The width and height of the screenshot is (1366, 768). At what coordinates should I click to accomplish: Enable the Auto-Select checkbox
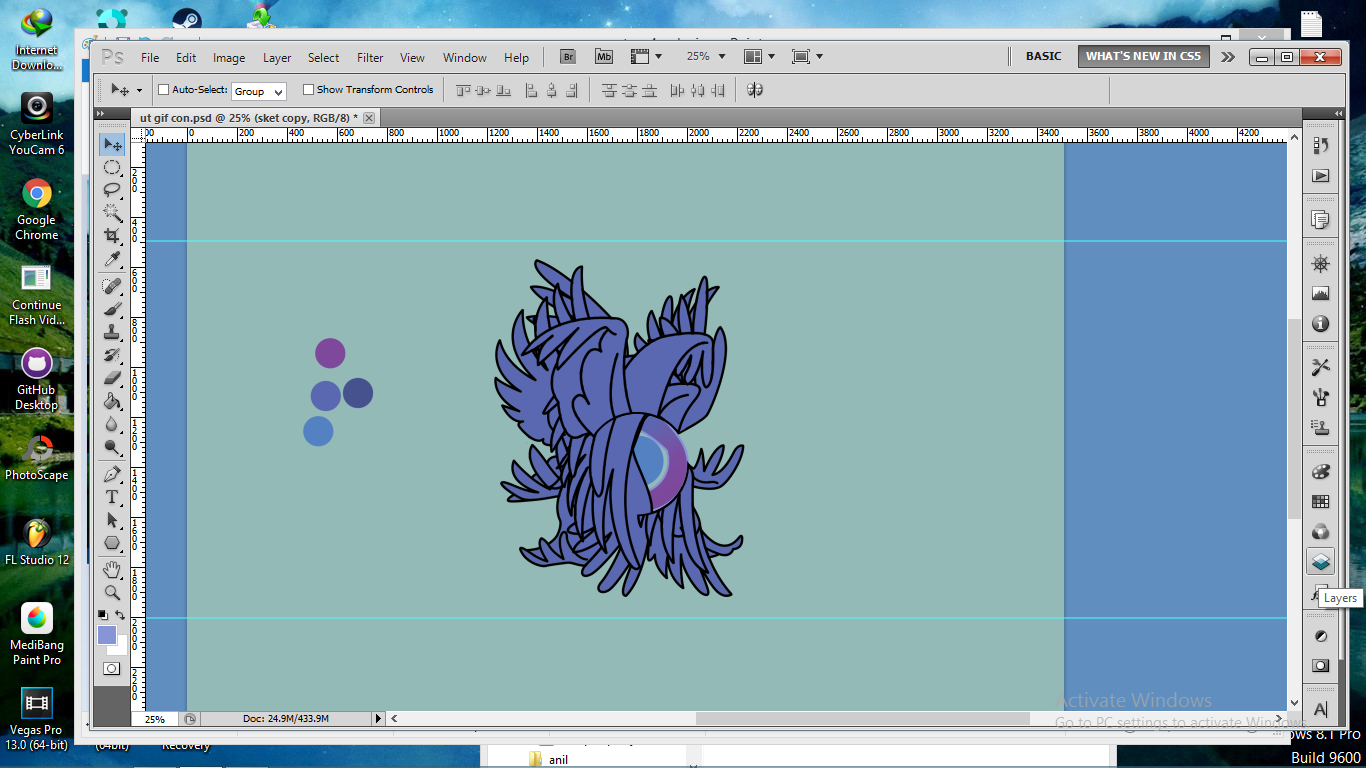click(x=164, y=90)
